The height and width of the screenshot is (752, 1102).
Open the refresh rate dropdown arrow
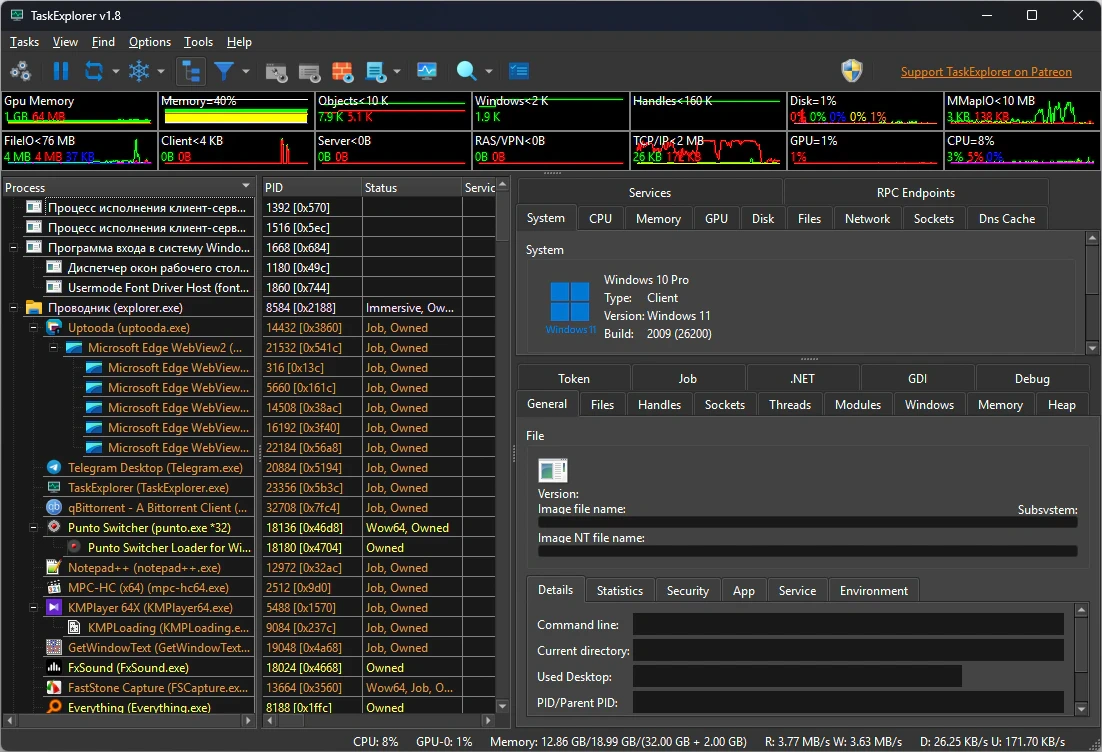tap(115, 71)
